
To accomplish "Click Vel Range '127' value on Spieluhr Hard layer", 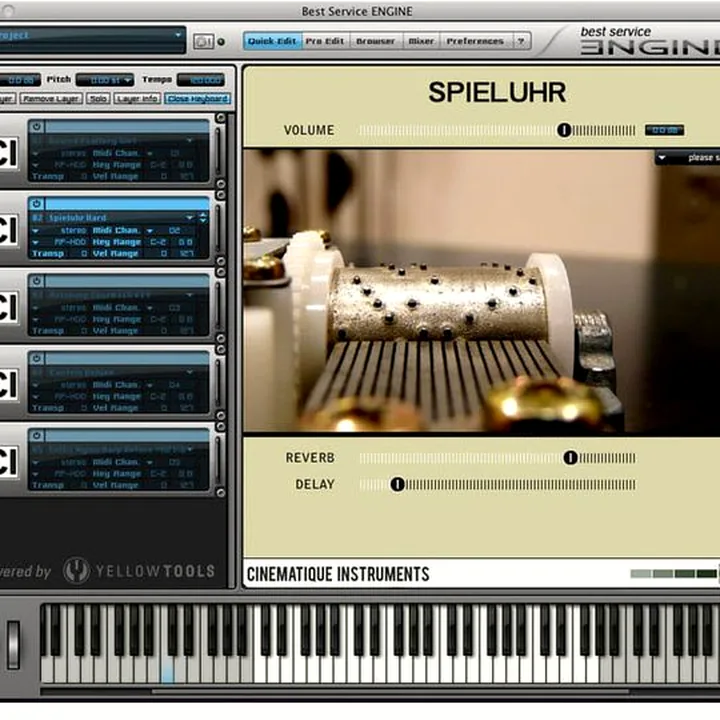I will (x=186, y=253).
